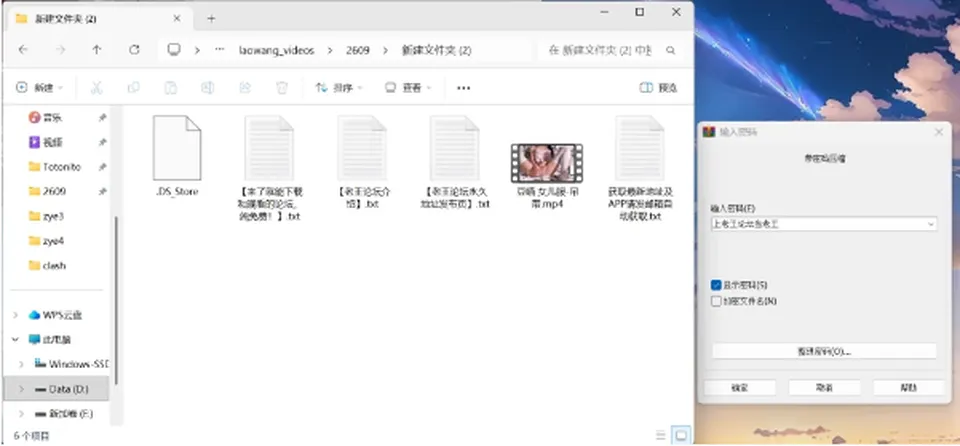Click 帮助 in the password dialog
Image resolution: width=960 pixels, height=446 pixels.
tap(909, 387)
